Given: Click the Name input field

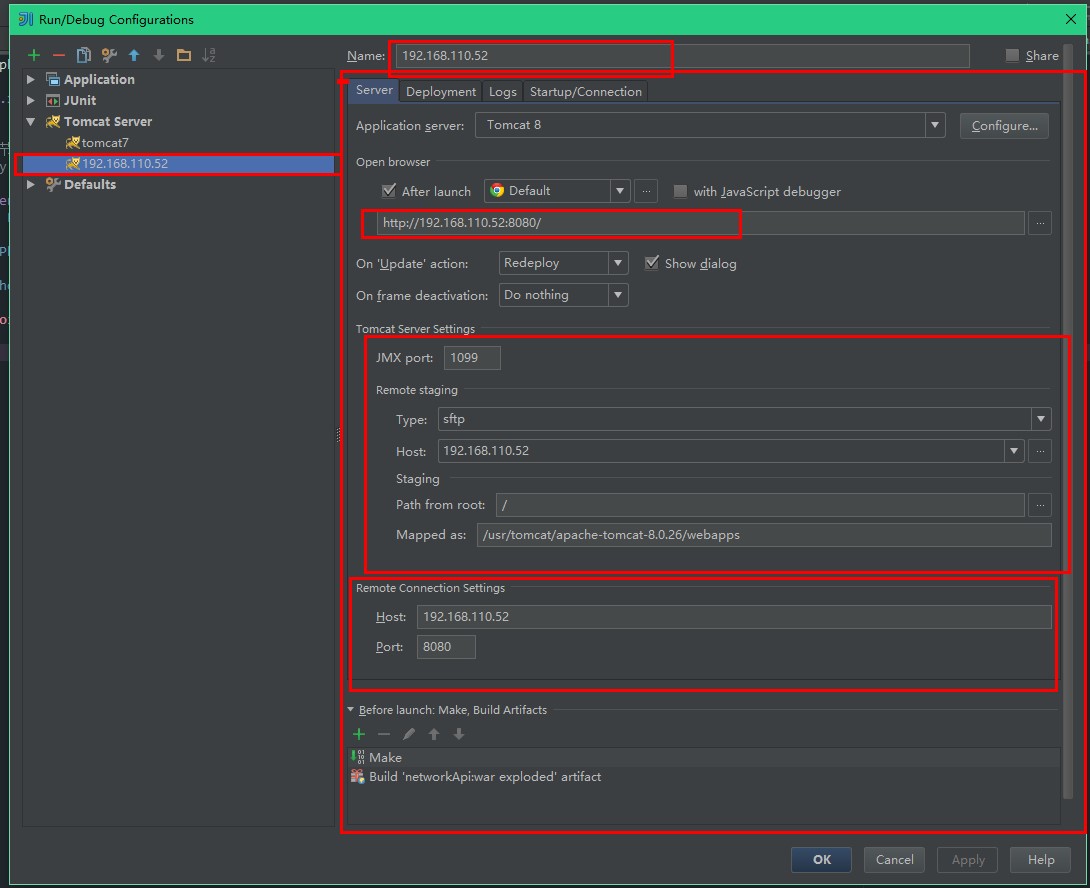Looking at the screenshot, I should point(682,56).
